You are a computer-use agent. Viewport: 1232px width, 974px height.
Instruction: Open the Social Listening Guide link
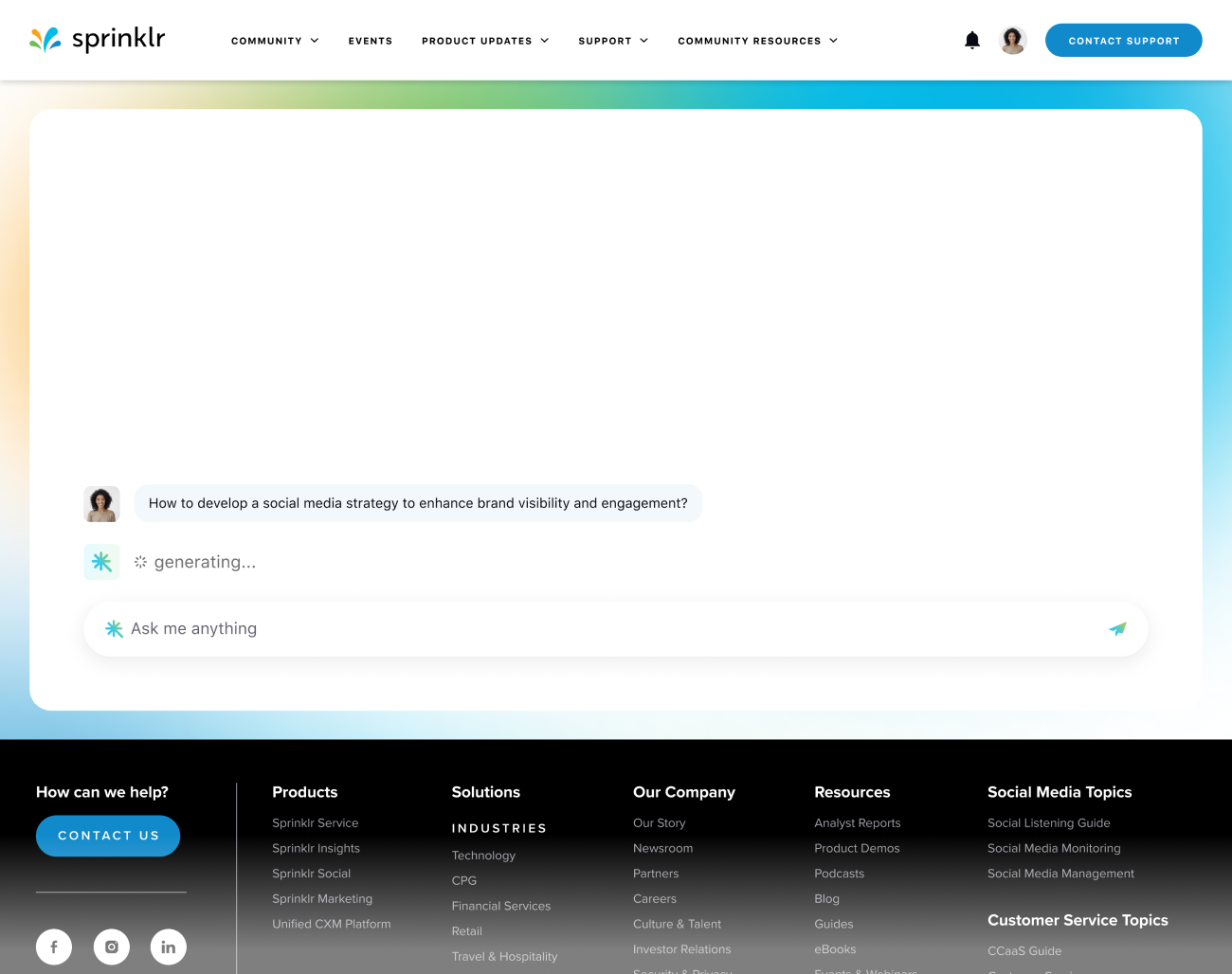pos(1048,822)
